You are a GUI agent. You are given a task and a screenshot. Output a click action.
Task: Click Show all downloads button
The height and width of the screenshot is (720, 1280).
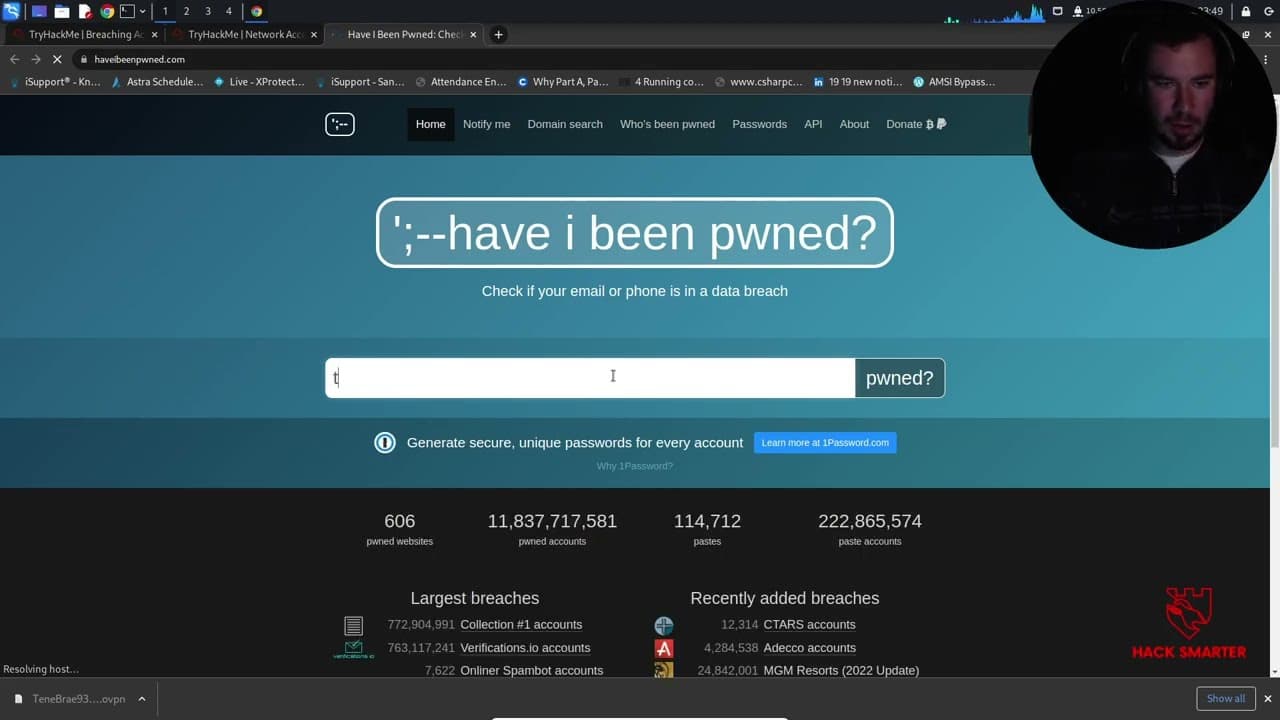coord(1226,699)
